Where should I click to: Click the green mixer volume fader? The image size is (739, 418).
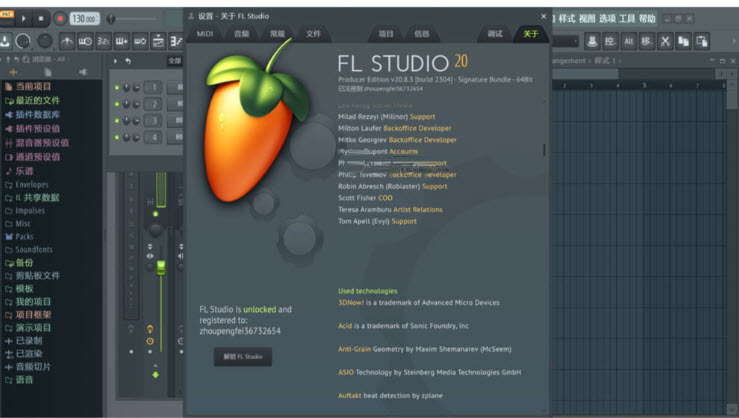click(x=160, y=266)
